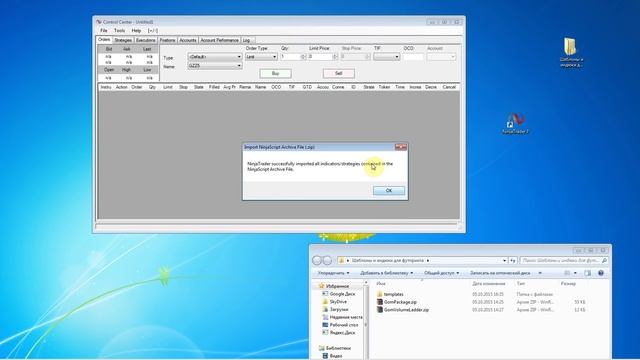Click the red Sell button
Viewport: 640px width, 360px height.
[x=338, y=73]
